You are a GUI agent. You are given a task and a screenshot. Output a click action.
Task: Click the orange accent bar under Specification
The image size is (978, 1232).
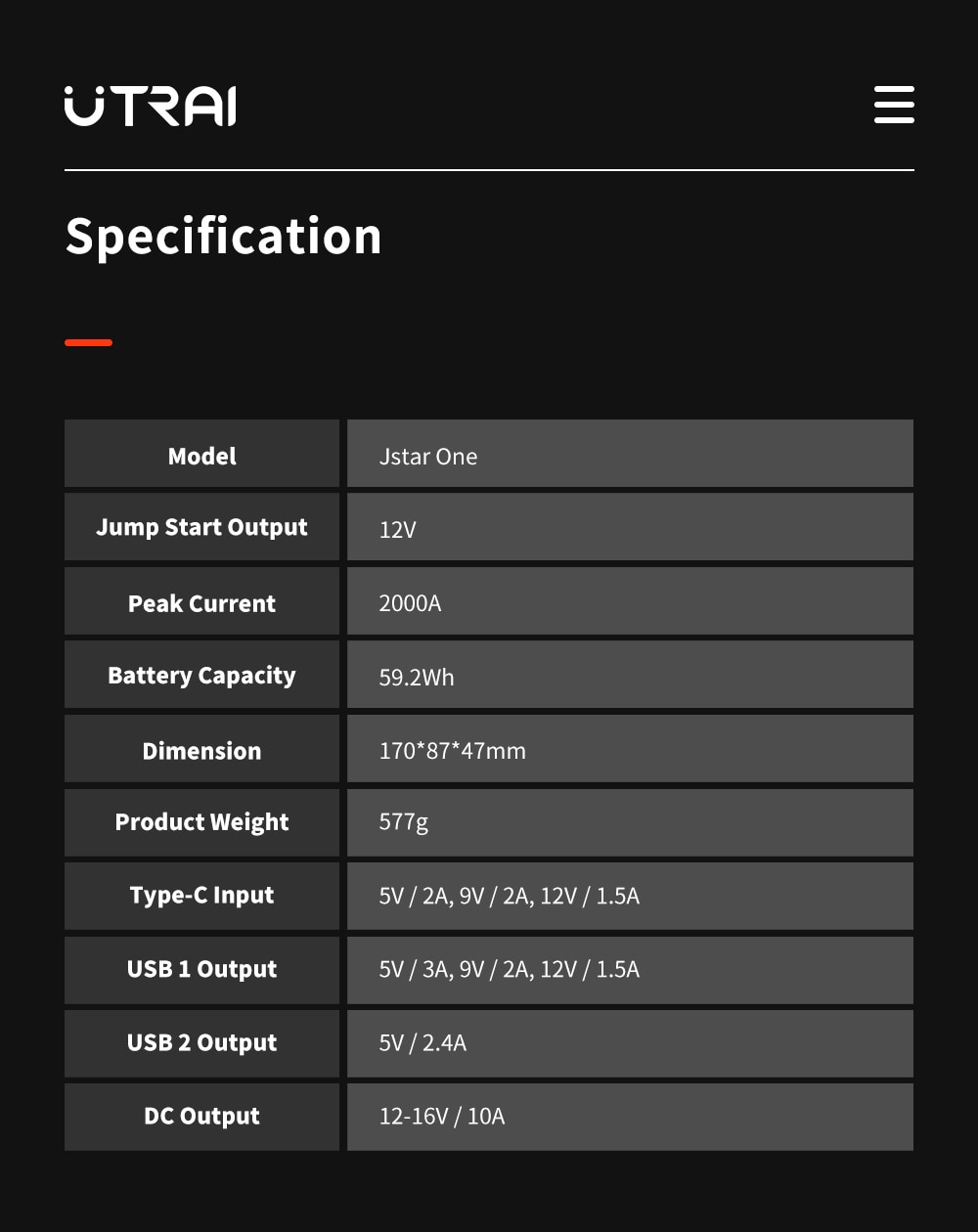coord(88,342)
